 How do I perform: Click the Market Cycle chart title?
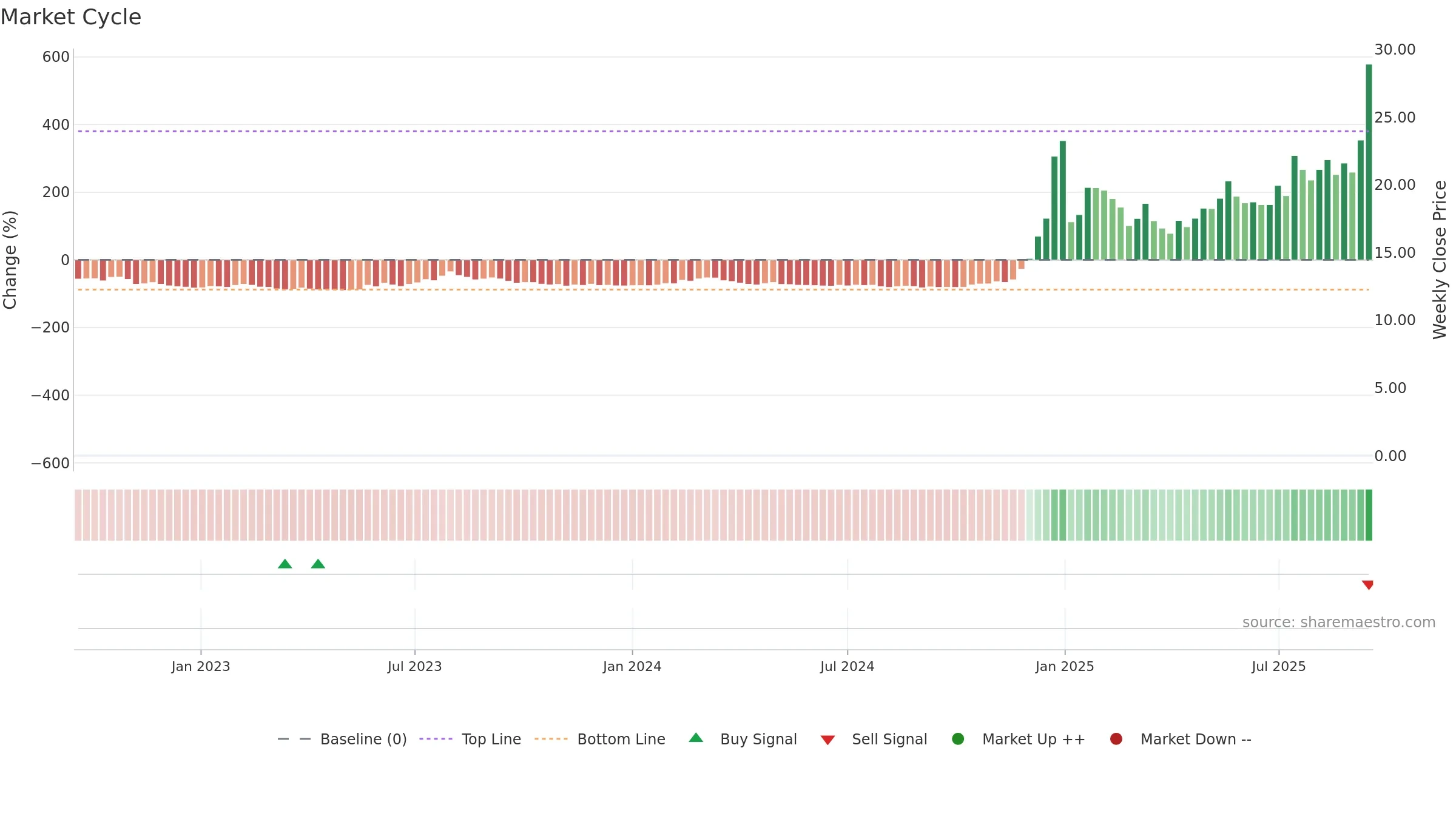point(71,17)
